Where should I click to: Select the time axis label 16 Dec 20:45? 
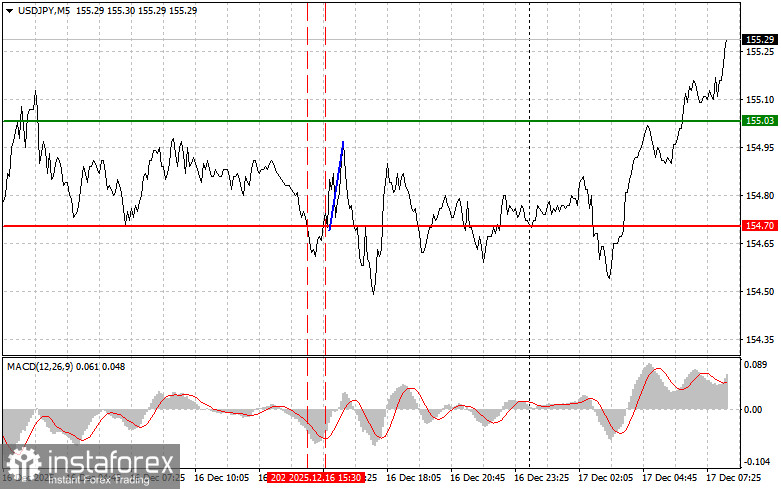tap(477, 478)
